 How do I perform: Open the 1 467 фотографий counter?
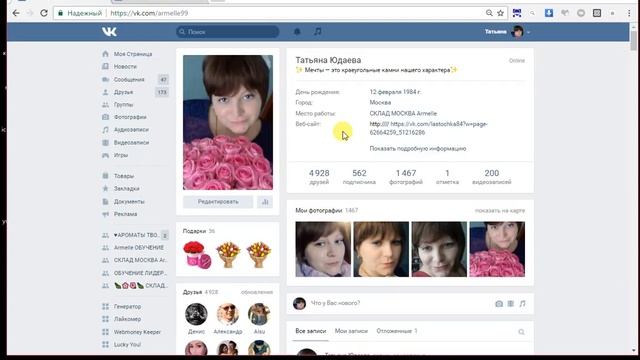pyautogui.click(x=406, y=177)
